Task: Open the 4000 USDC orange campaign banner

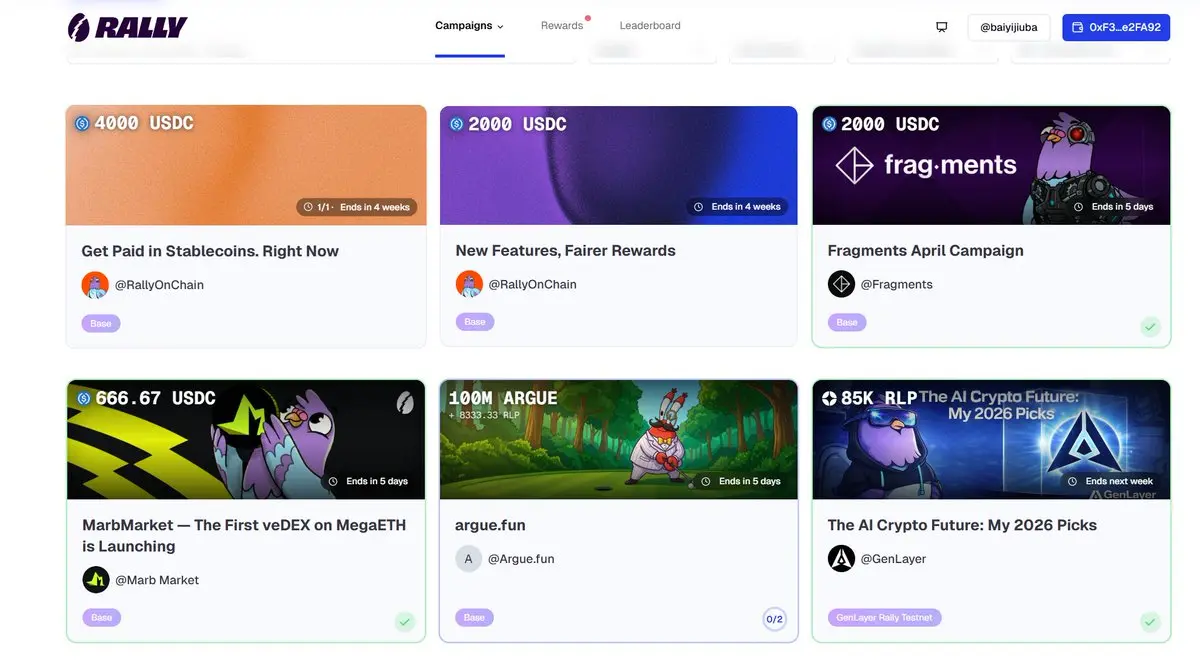Action: click(246, 165)
